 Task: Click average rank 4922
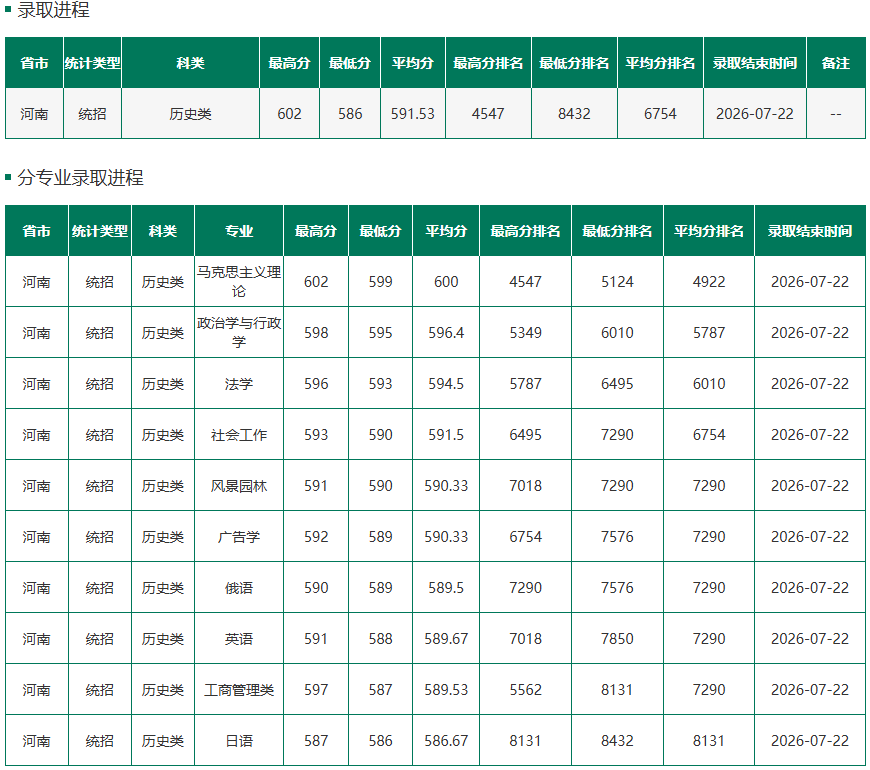click(709, 282)
